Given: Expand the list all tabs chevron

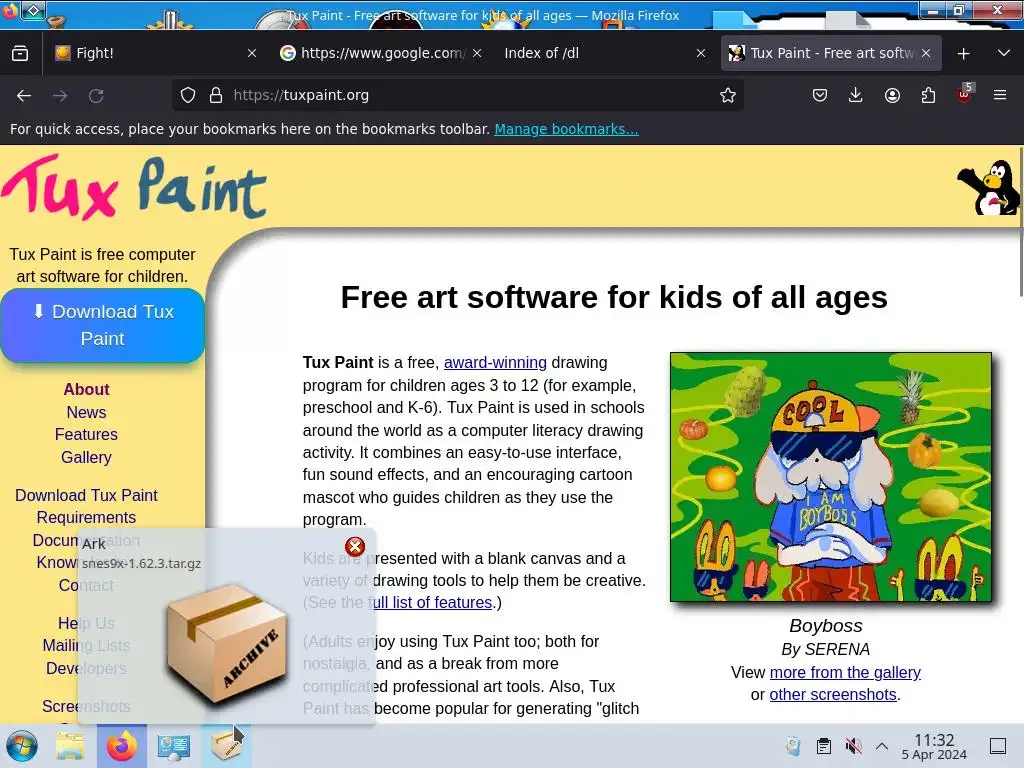Looking at the screenshot, I should pos(1004,53).
